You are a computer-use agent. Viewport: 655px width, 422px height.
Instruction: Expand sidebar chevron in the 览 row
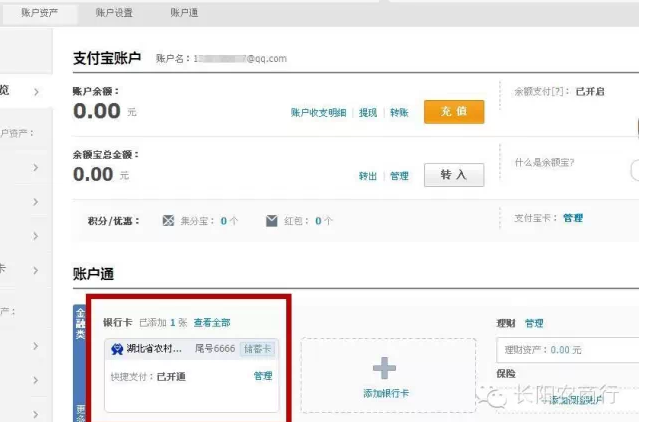pos(36,92)
